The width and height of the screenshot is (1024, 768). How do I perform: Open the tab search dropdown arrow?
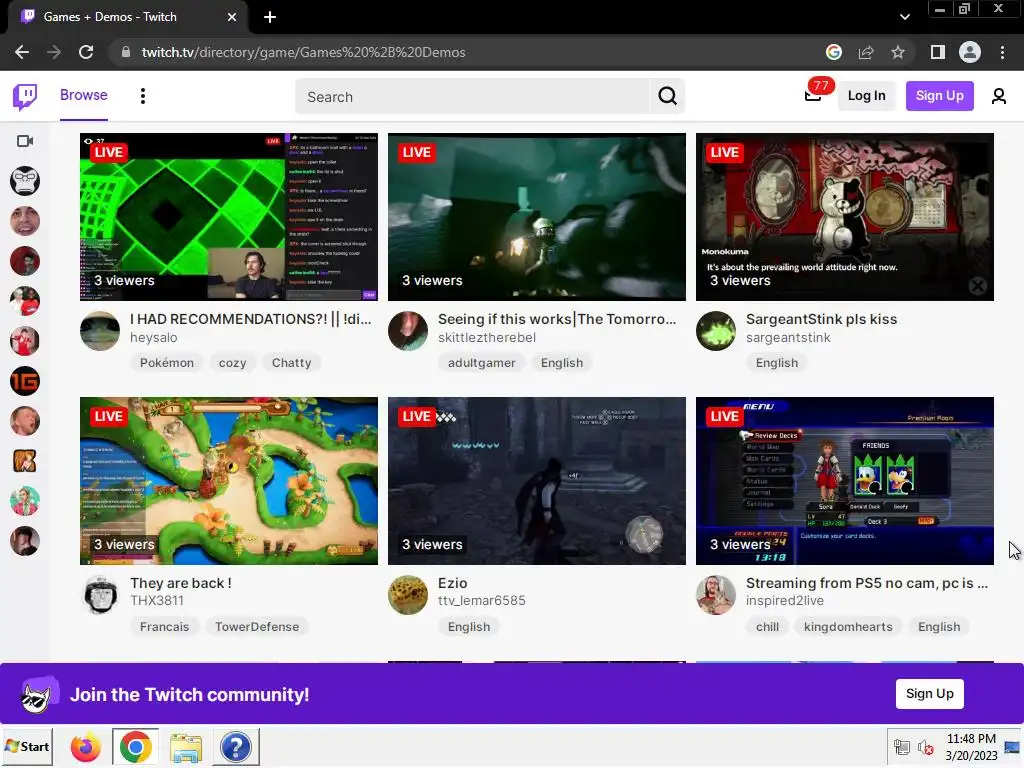coord(904,17)
